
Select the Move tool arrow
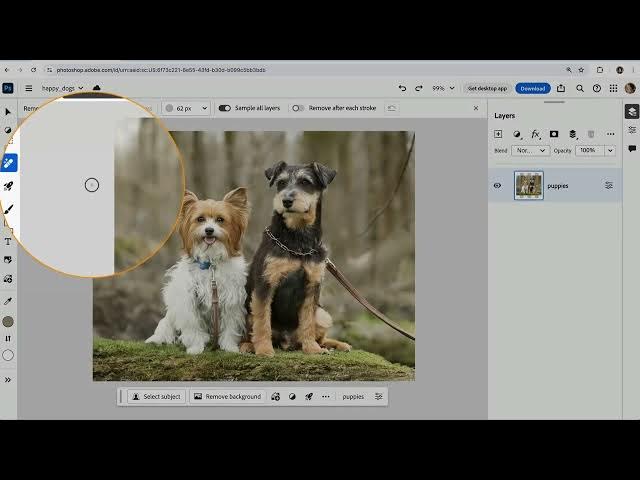click(x=8, y=112)
